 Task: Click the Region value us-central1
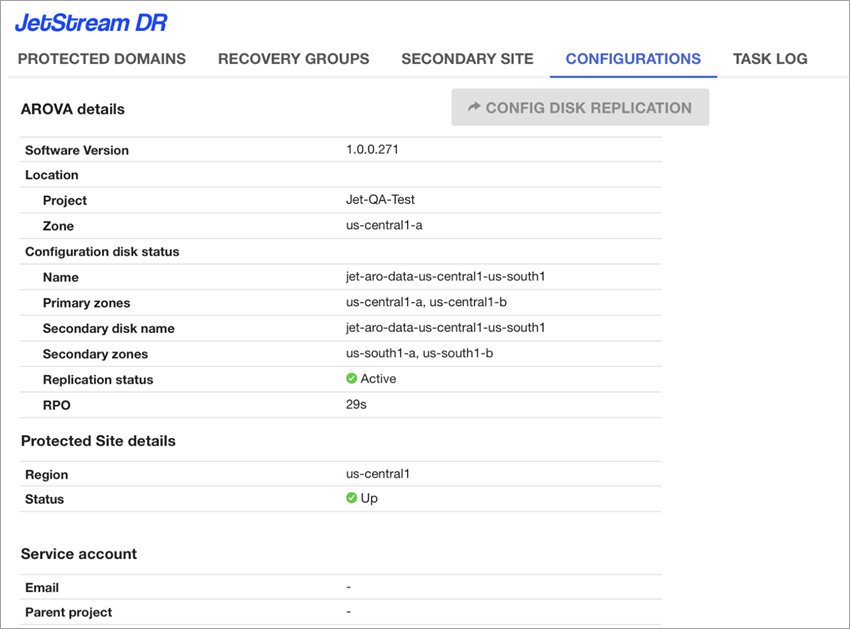(378, 474)
